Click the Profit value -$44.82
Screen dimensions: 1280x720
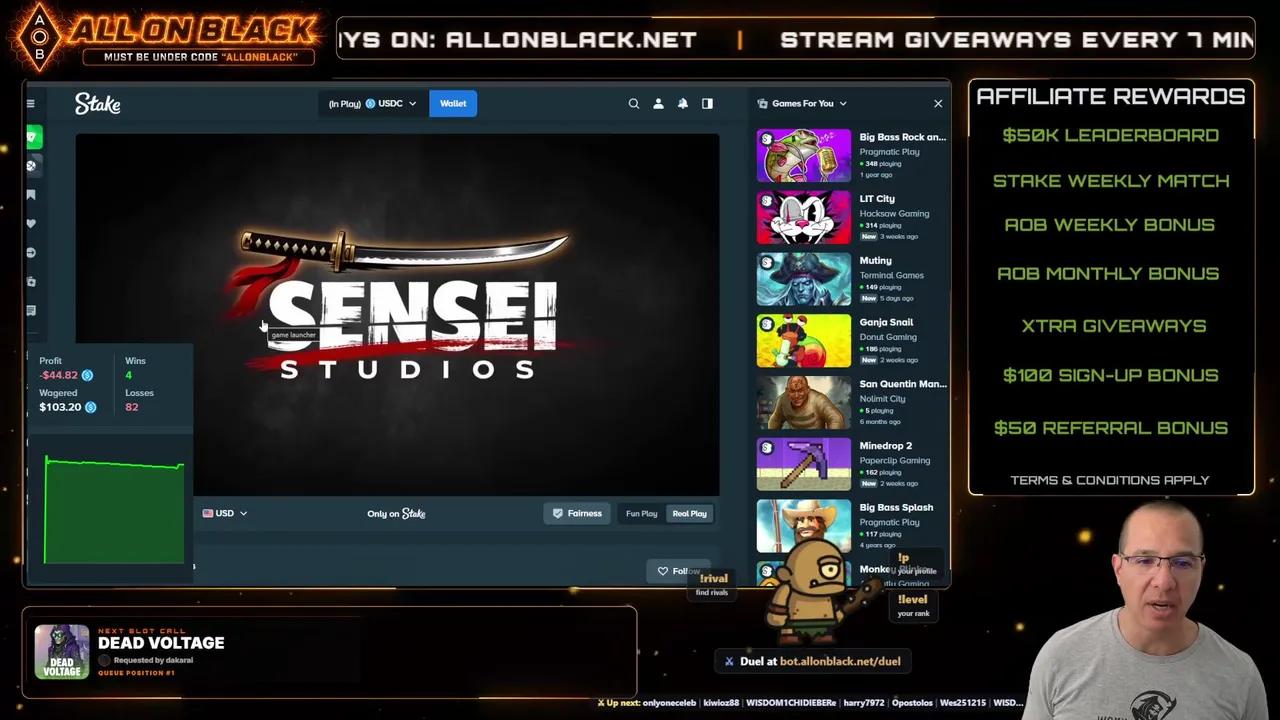point(59,375)
